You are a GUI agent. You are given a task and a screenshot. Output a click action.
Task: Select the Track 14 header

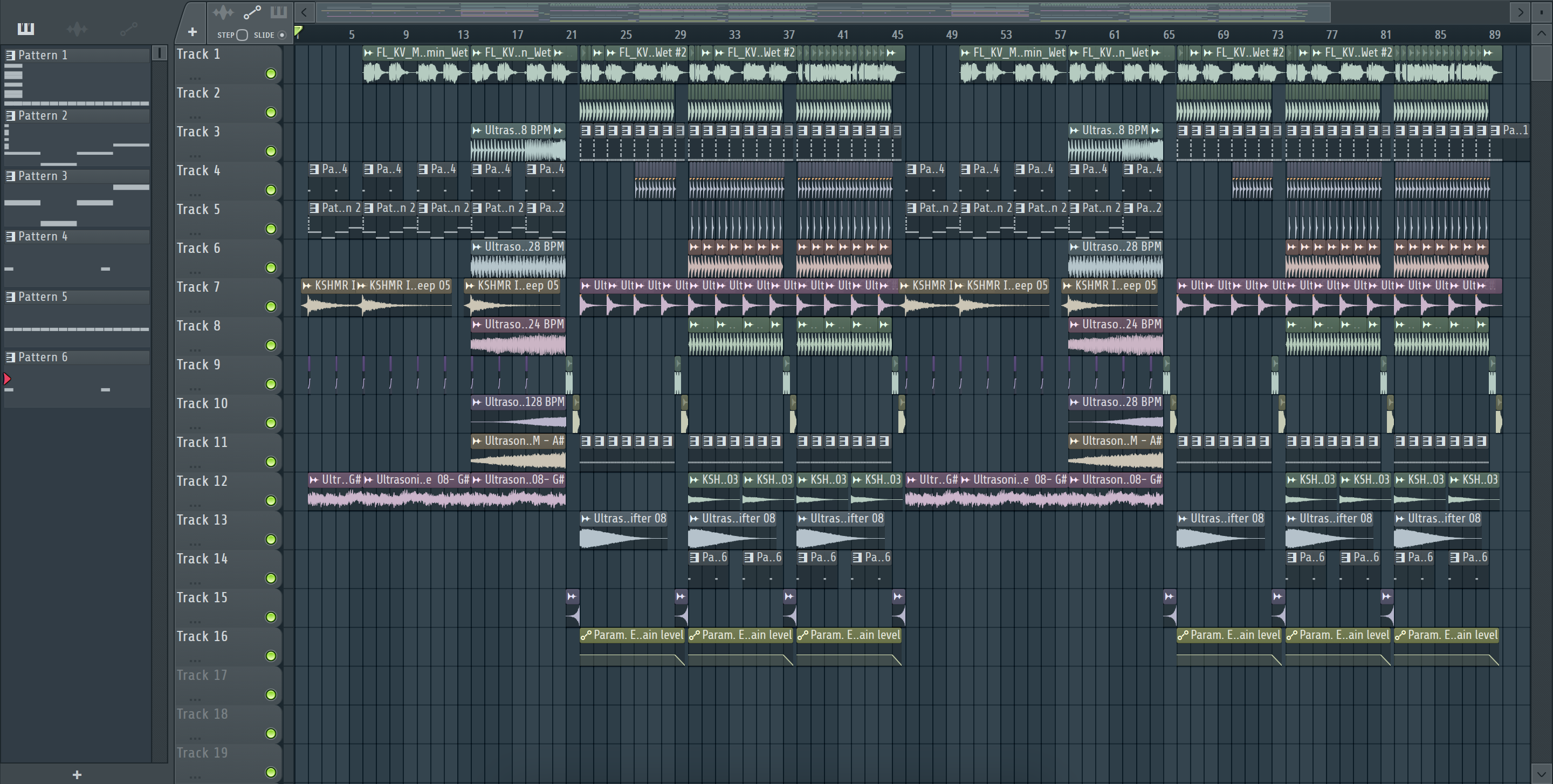[228, 569]
